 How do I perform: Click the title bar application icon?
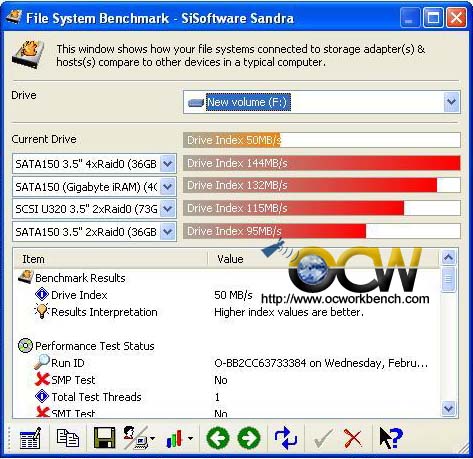click(14, 17)
